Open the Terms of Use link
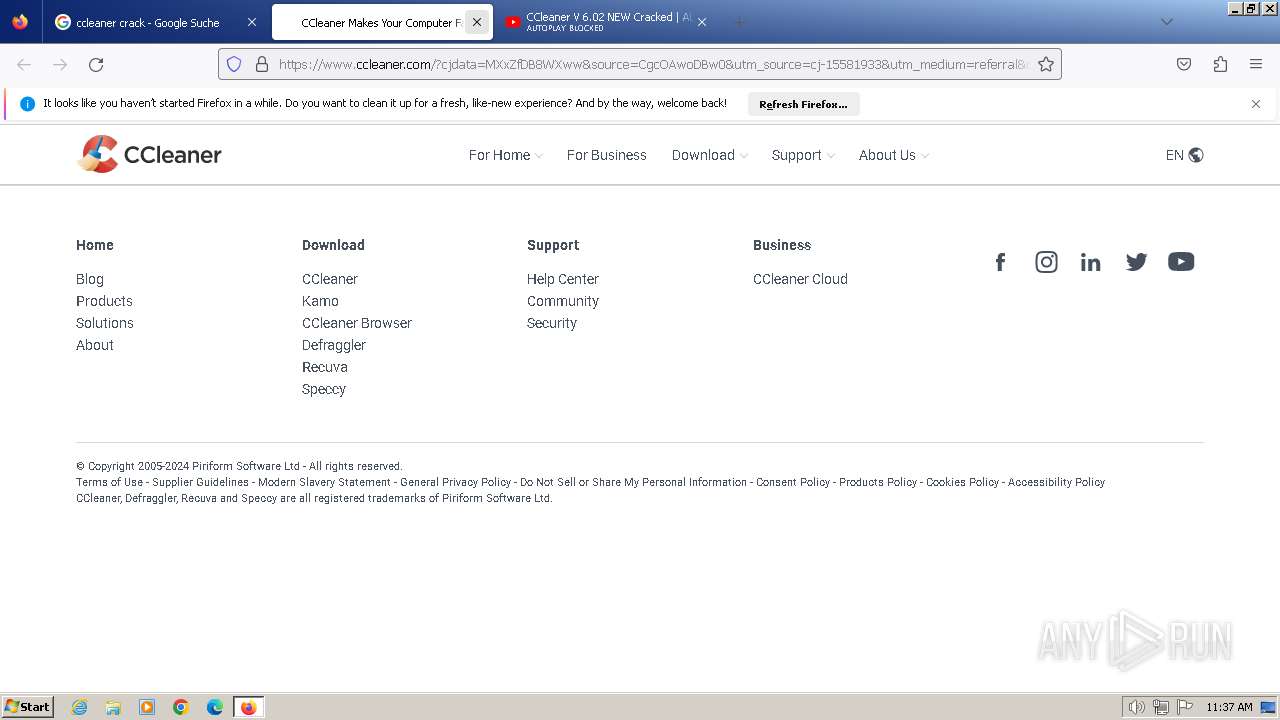The height and width of the screenshot is (720, 1280). pos(109,482)
